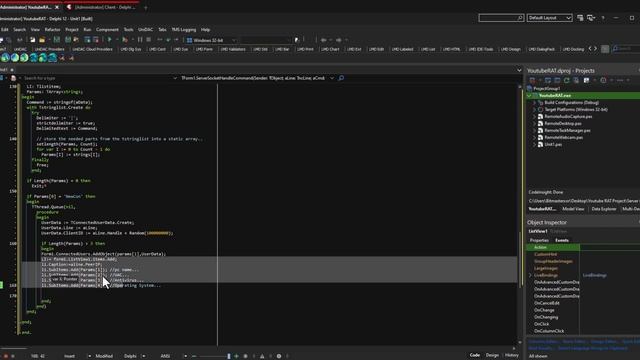Click the New items toolbar icon
The width and height of the screenshot is (640, 360).
point(33,40)
